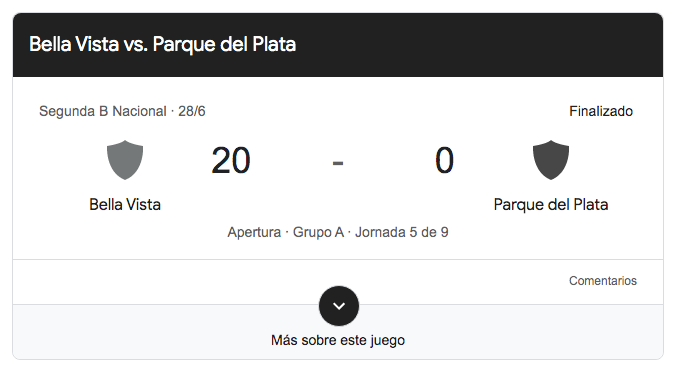Image resolution: width=684 pixels, height=381 pixels.
Task: Click the Parque del Plata shield crest icon
Action: coord(551,160)
